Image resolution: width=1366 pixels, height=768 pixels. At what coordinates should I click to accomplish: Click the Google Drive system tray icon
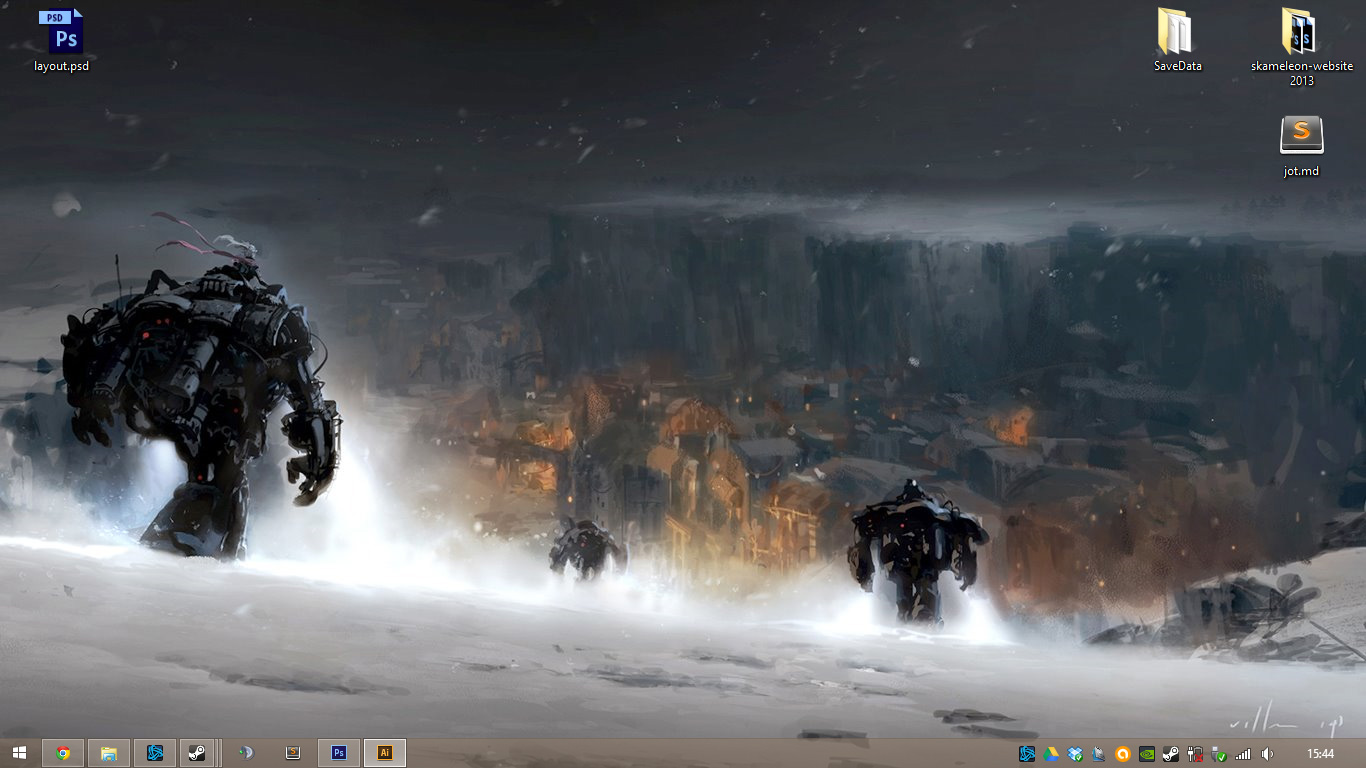click(x=1051, y=754)
